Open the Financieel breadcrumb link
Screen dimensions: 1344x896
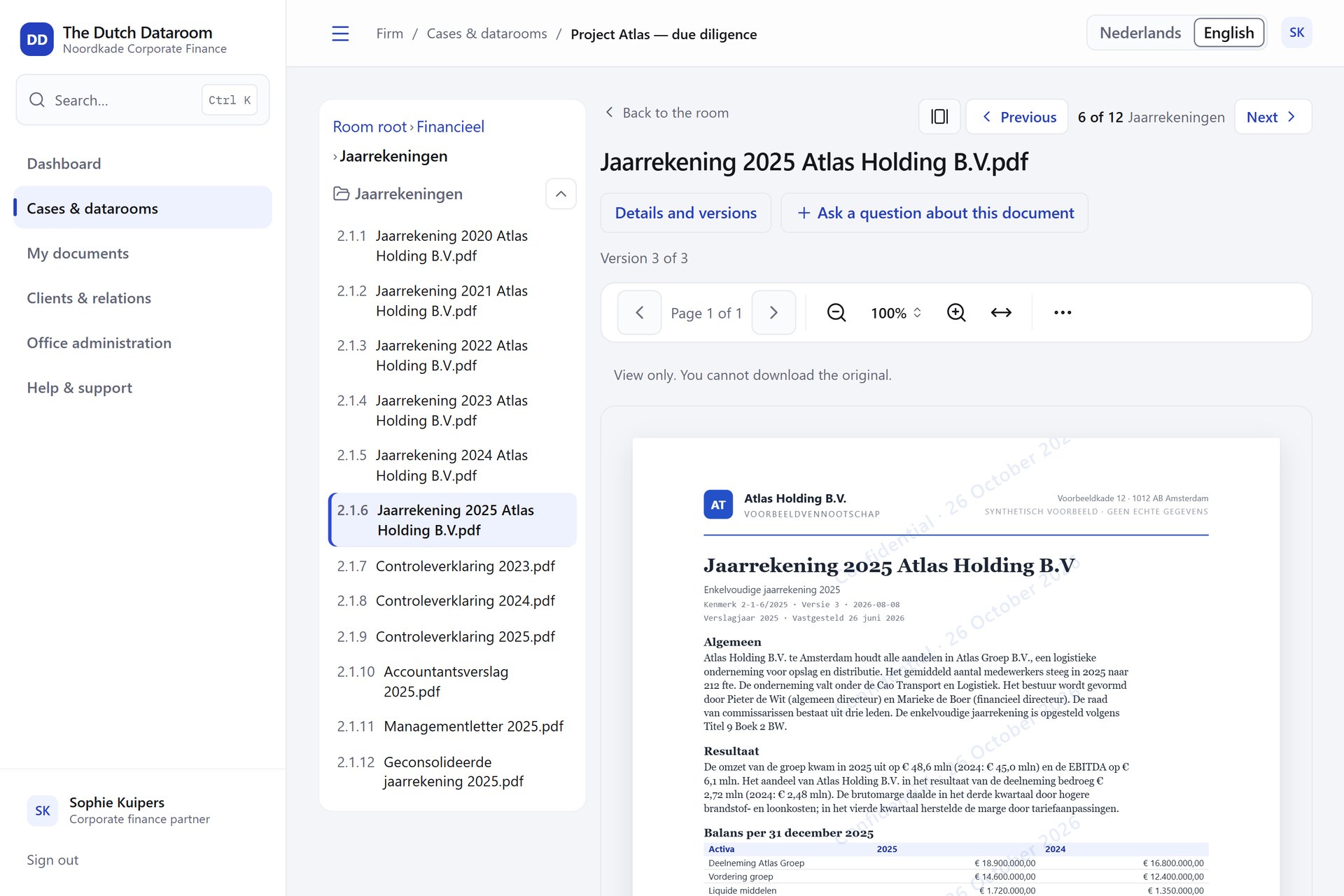450,127
